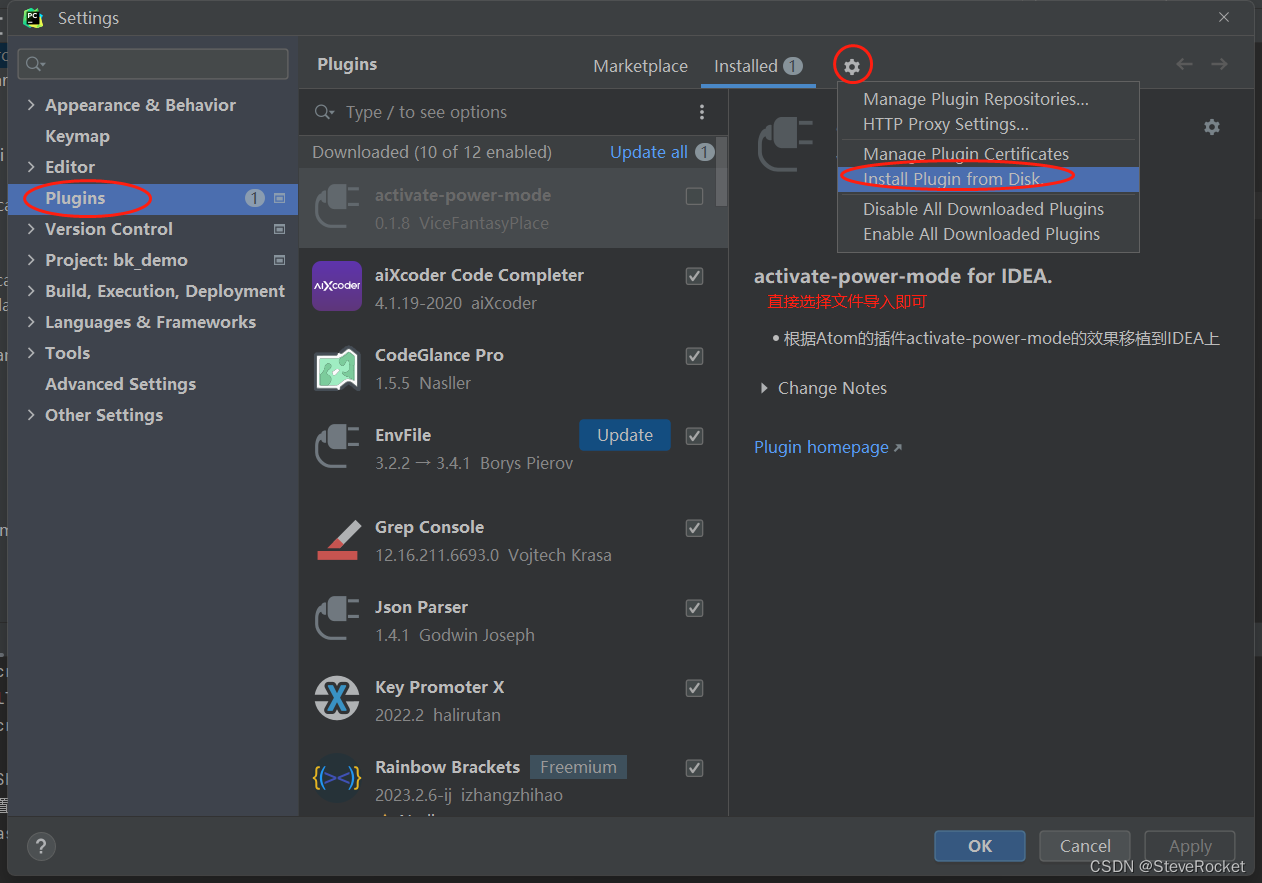The width and height of the screenshot is (1262, 883).
Task: Click the help question mark icon
Action: tap(41, 846)
